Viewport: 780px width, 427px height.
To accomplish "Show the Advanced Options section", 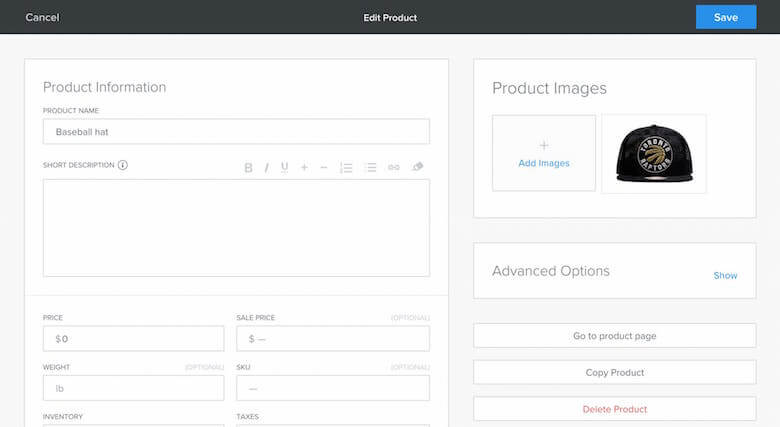I will (725, 275).
